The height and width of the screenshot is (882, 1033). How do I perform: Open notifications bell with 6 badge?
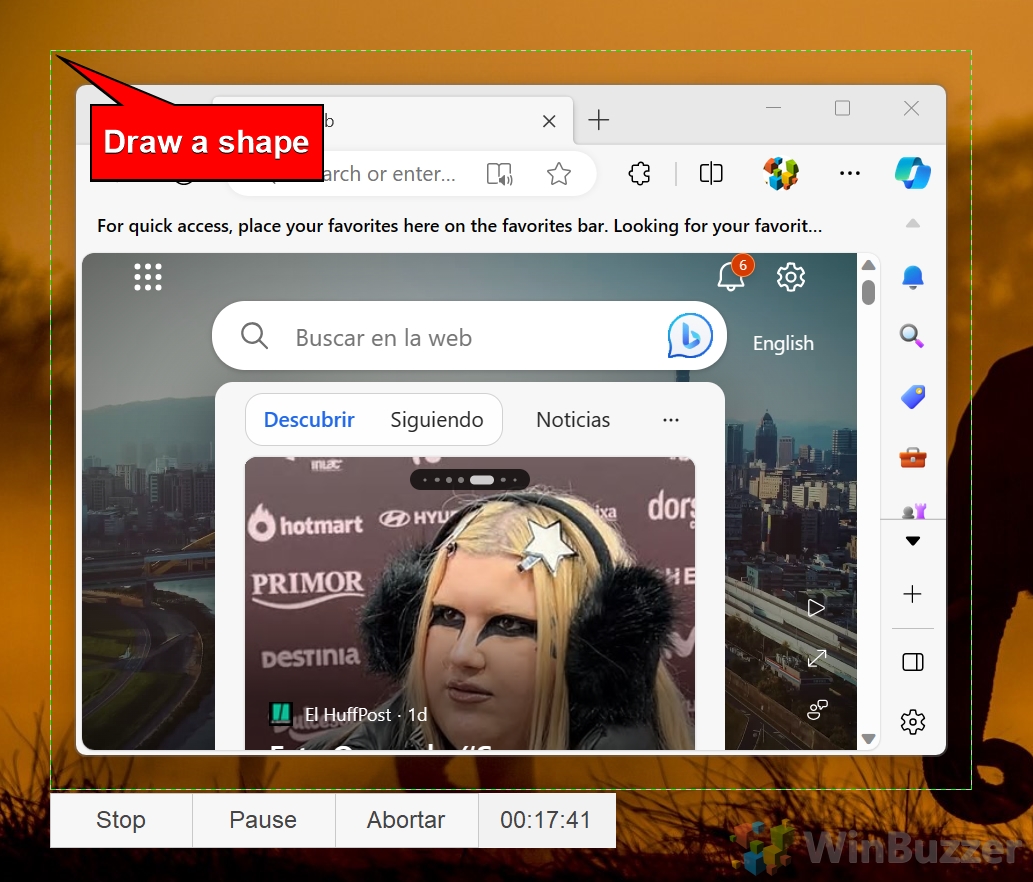[731, 275]
